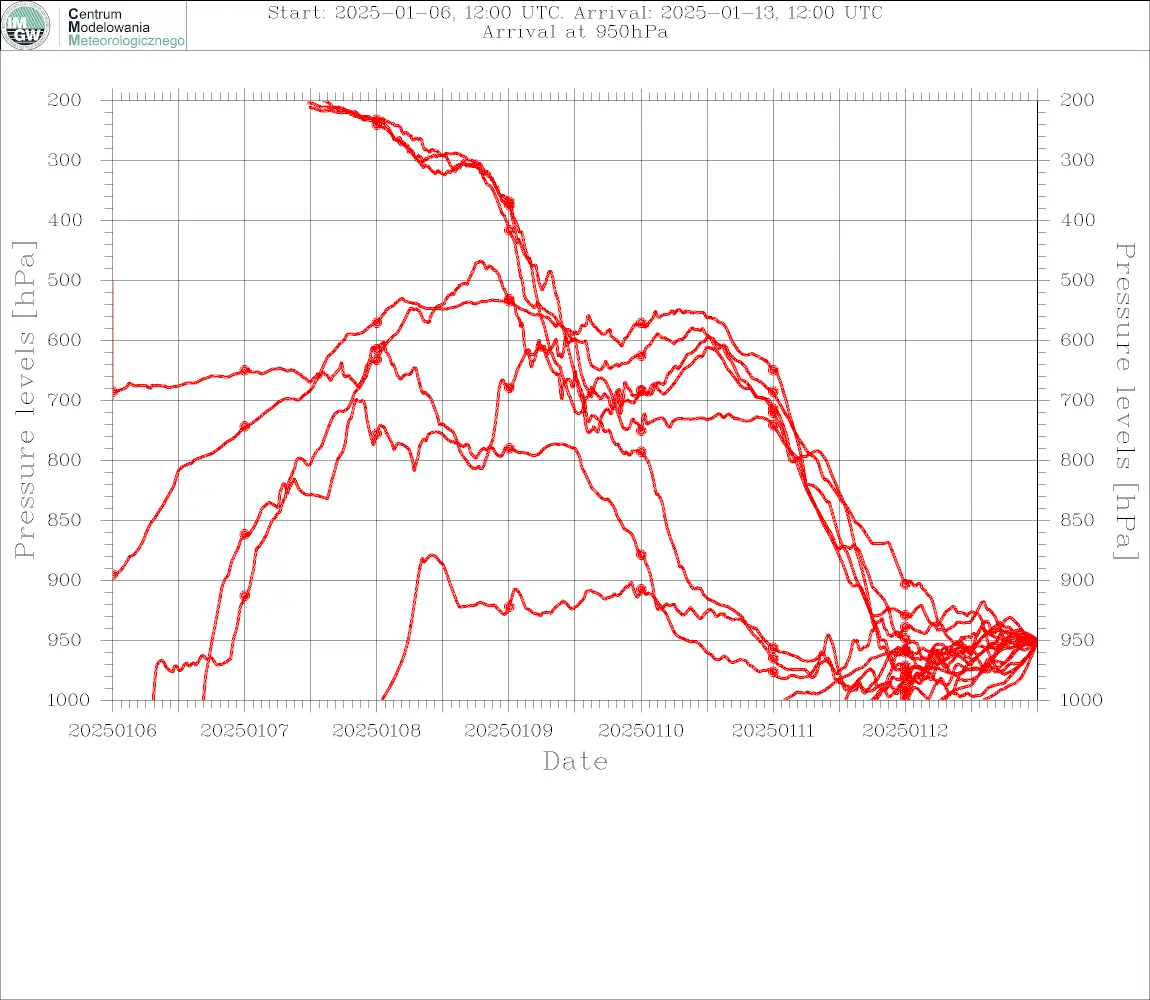
Task: Click the trajectory arrival point at 950 hPa
Action: pyautogui.click(x=1035, y=640)
